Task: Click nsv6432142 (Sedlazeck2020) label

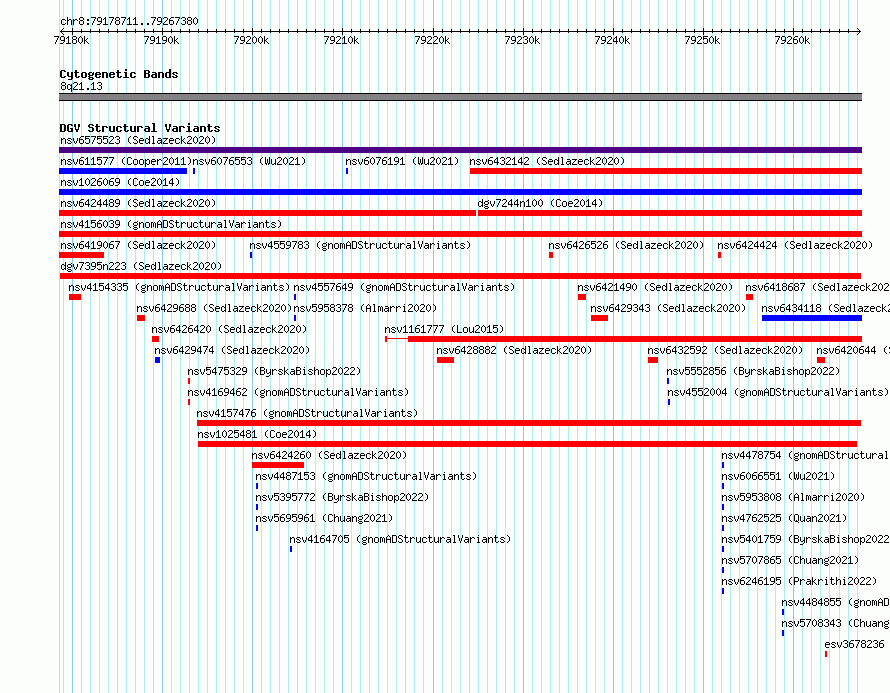Action: tap(547, 161)
